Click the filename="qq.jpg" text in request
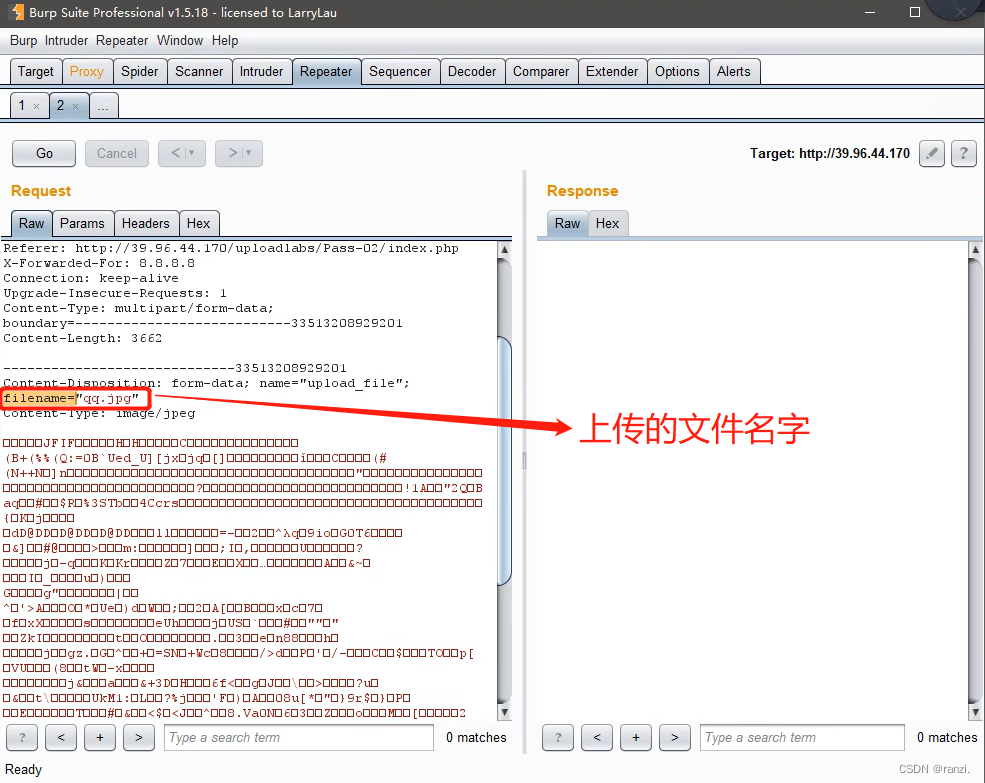Viewport: 985px width, 783px height. [x=71, y=398]
